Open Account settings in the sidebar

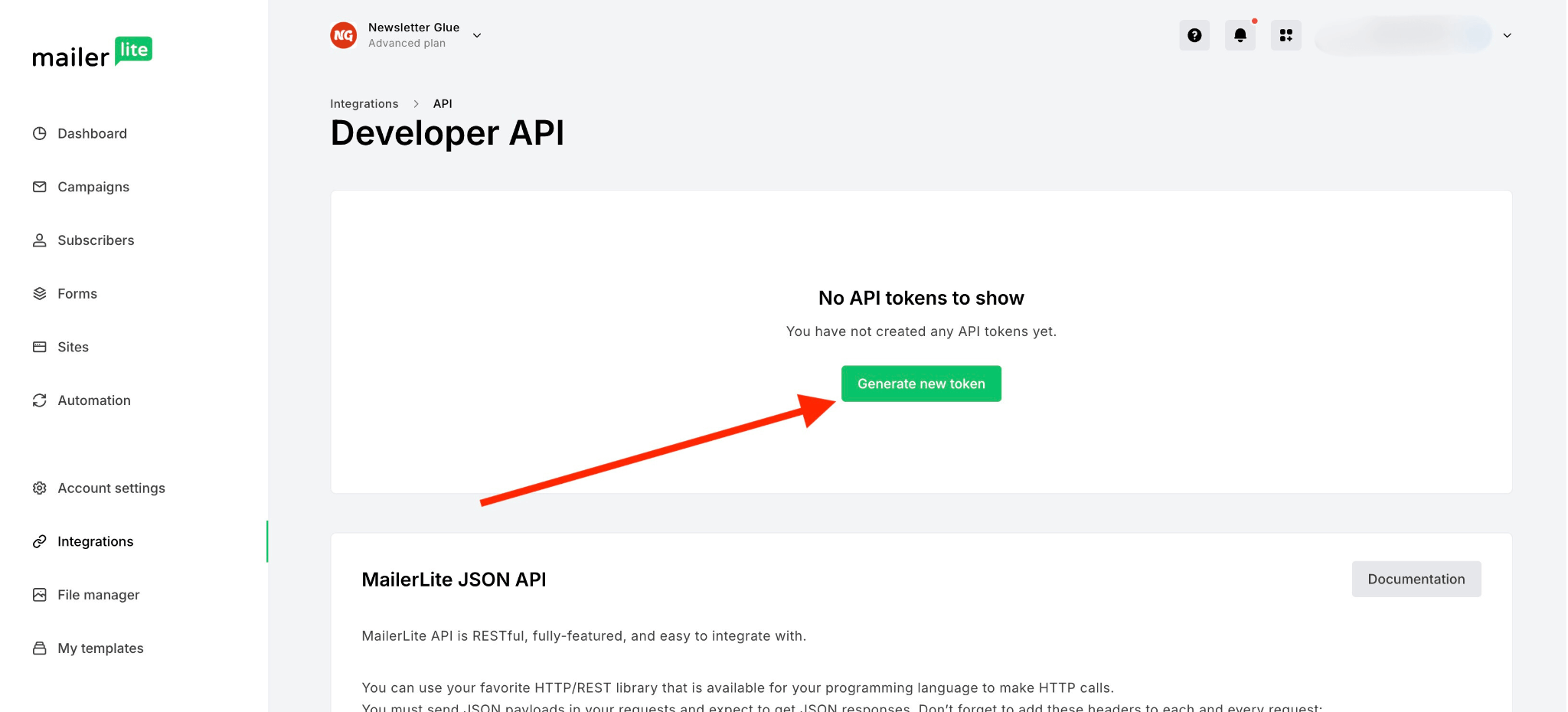point(111,488)
